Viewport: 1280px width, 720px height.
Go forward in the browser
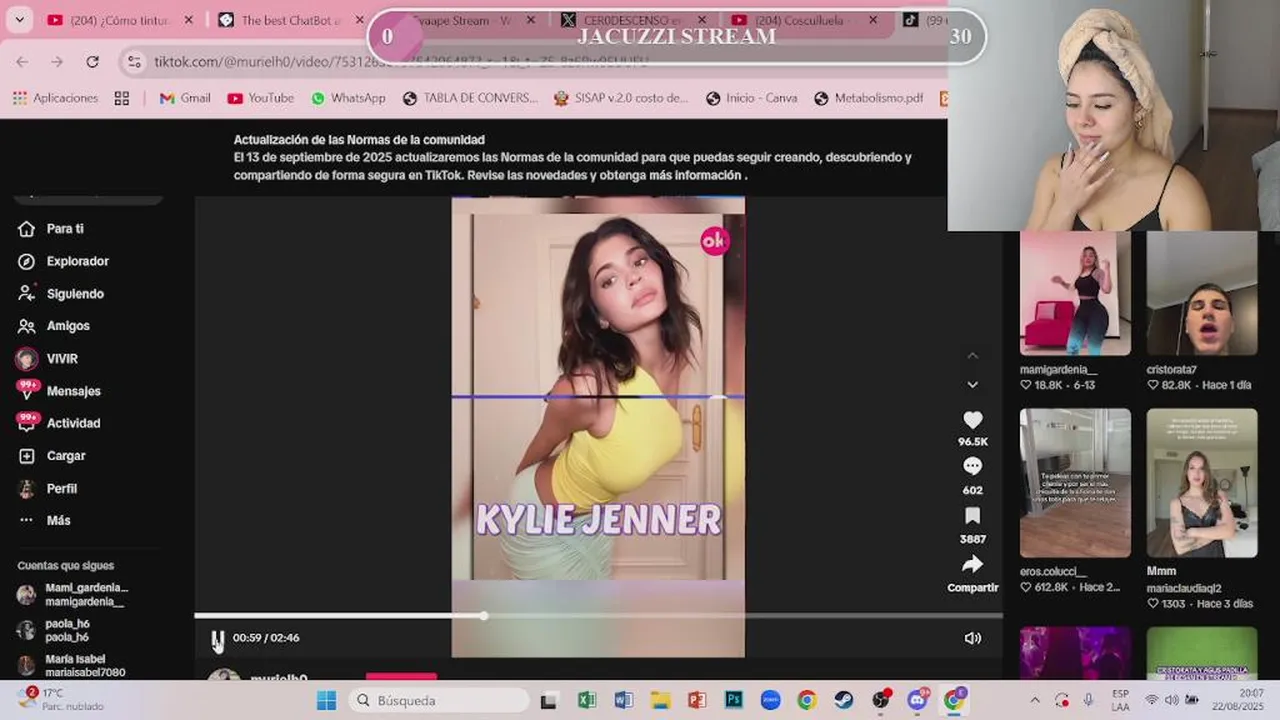pyautogui.click(x=57, y=62)
